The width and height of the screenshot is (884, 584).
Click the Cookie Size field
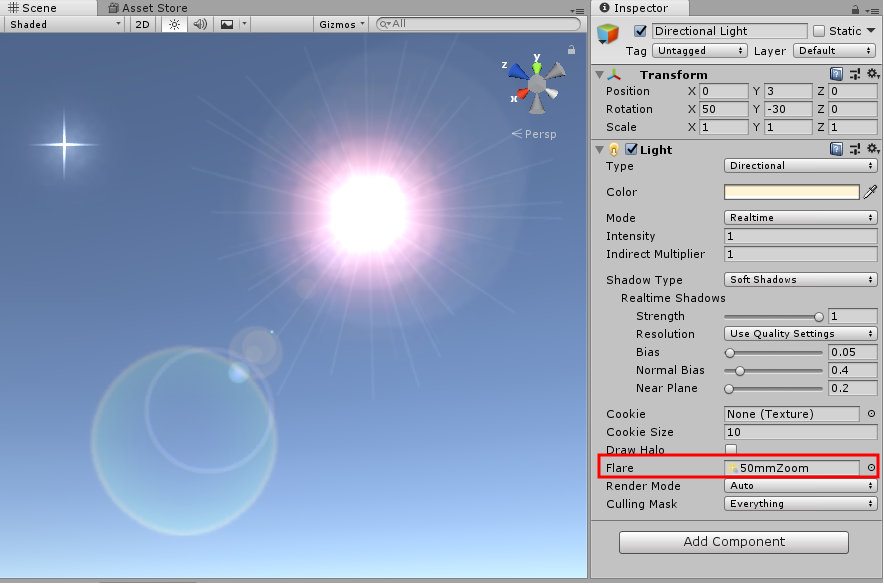pos(801,432)
